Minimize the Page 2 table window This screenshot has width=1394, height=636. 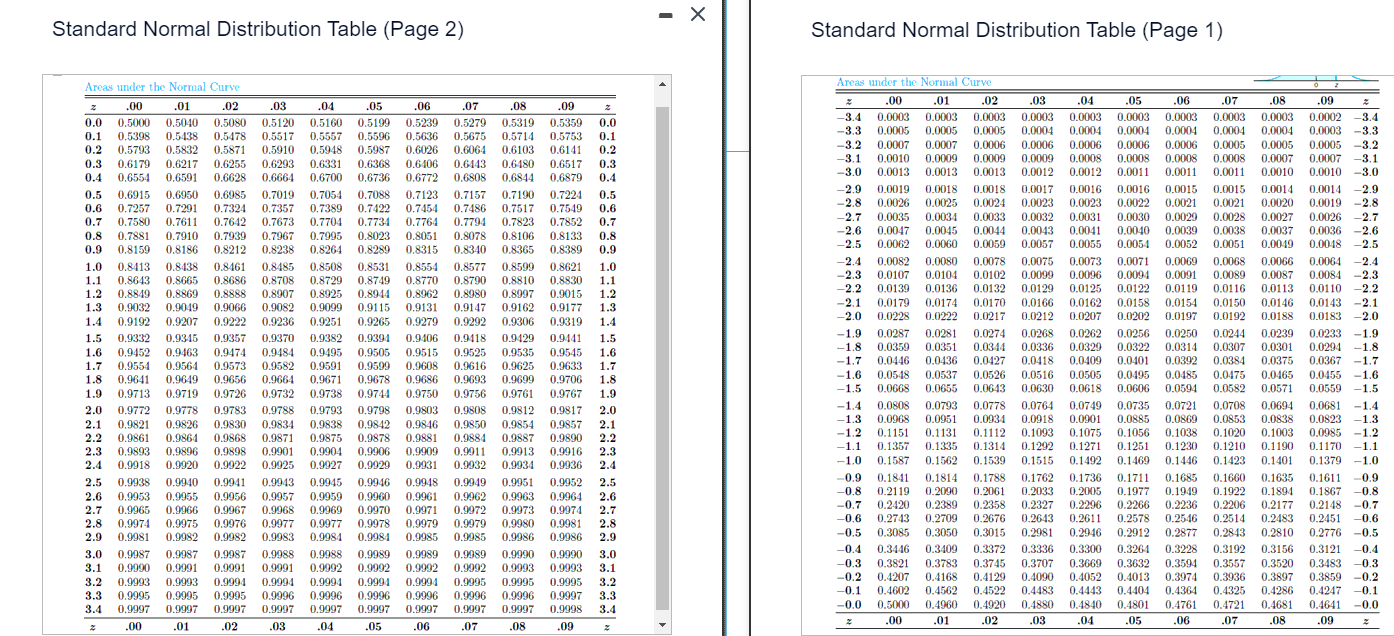click(x=667, y=15)
